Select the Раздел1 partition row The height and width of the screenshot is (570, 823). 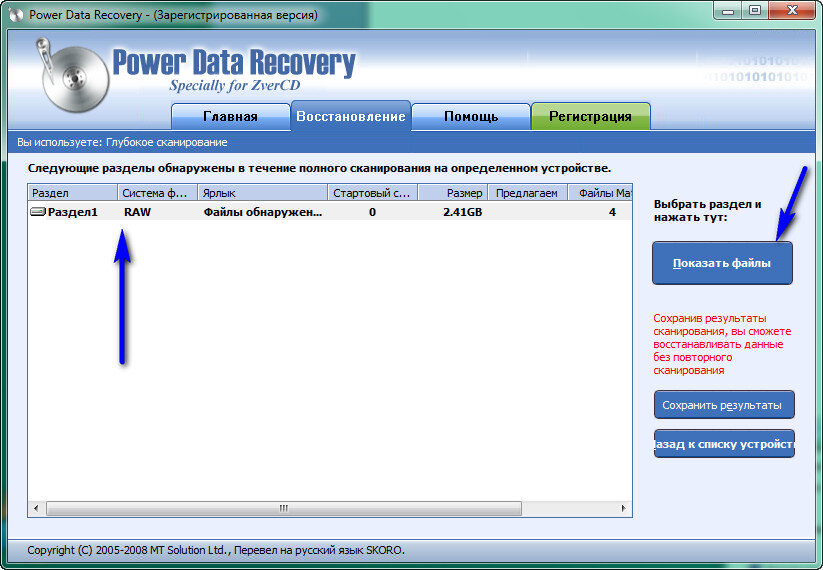click(x=330, y=212)
